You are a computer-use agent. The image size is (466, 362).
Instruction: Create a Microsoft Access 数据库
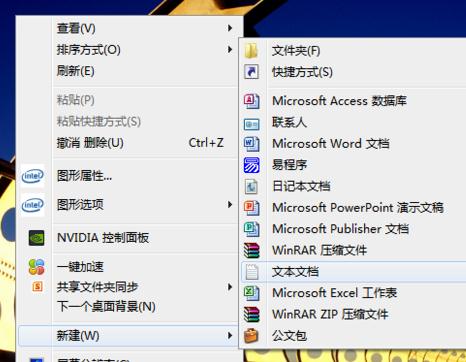(353, 101)
